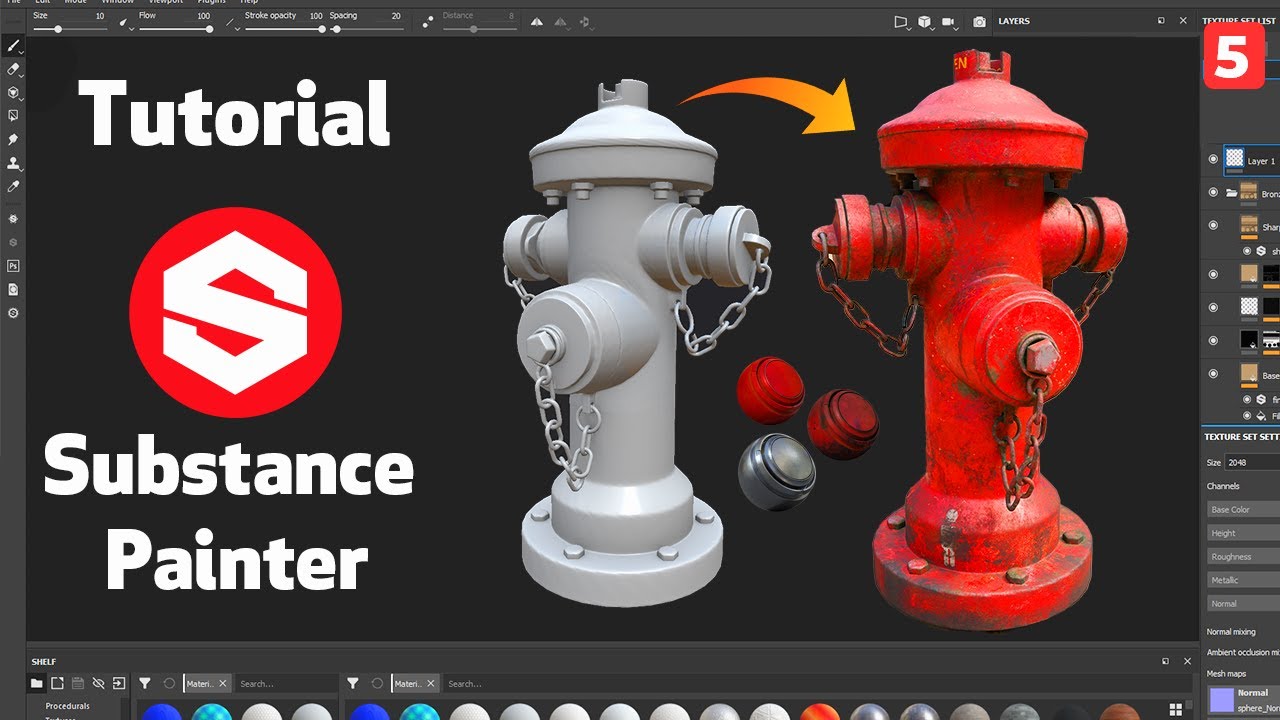This screenshot has height=720, width=1280.
Task: Click the shelf hidden-eye icon
Action: [x=98, y=683]
